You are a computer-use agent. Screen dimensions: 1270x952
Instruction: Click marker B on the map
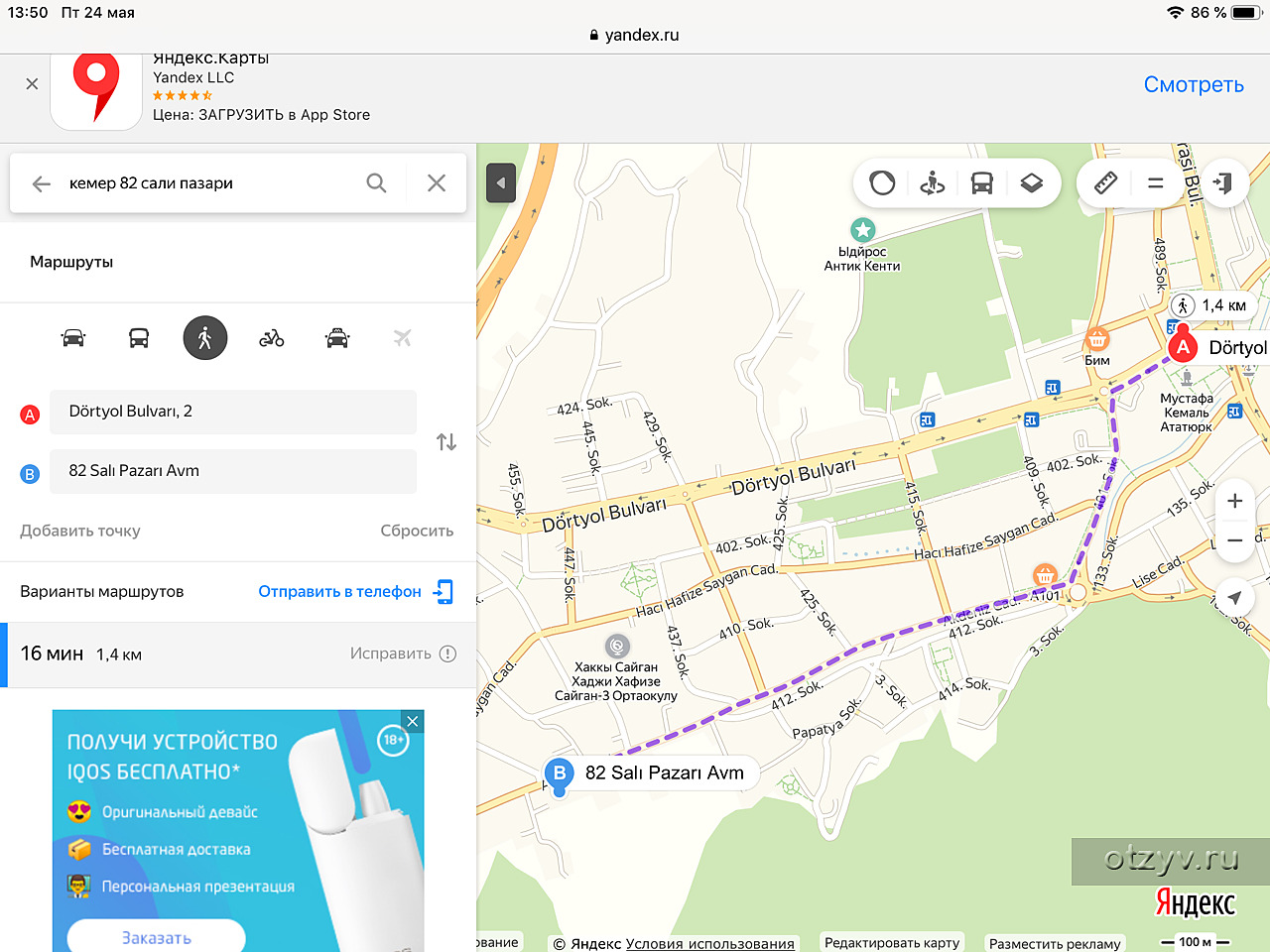click(560, 773)
